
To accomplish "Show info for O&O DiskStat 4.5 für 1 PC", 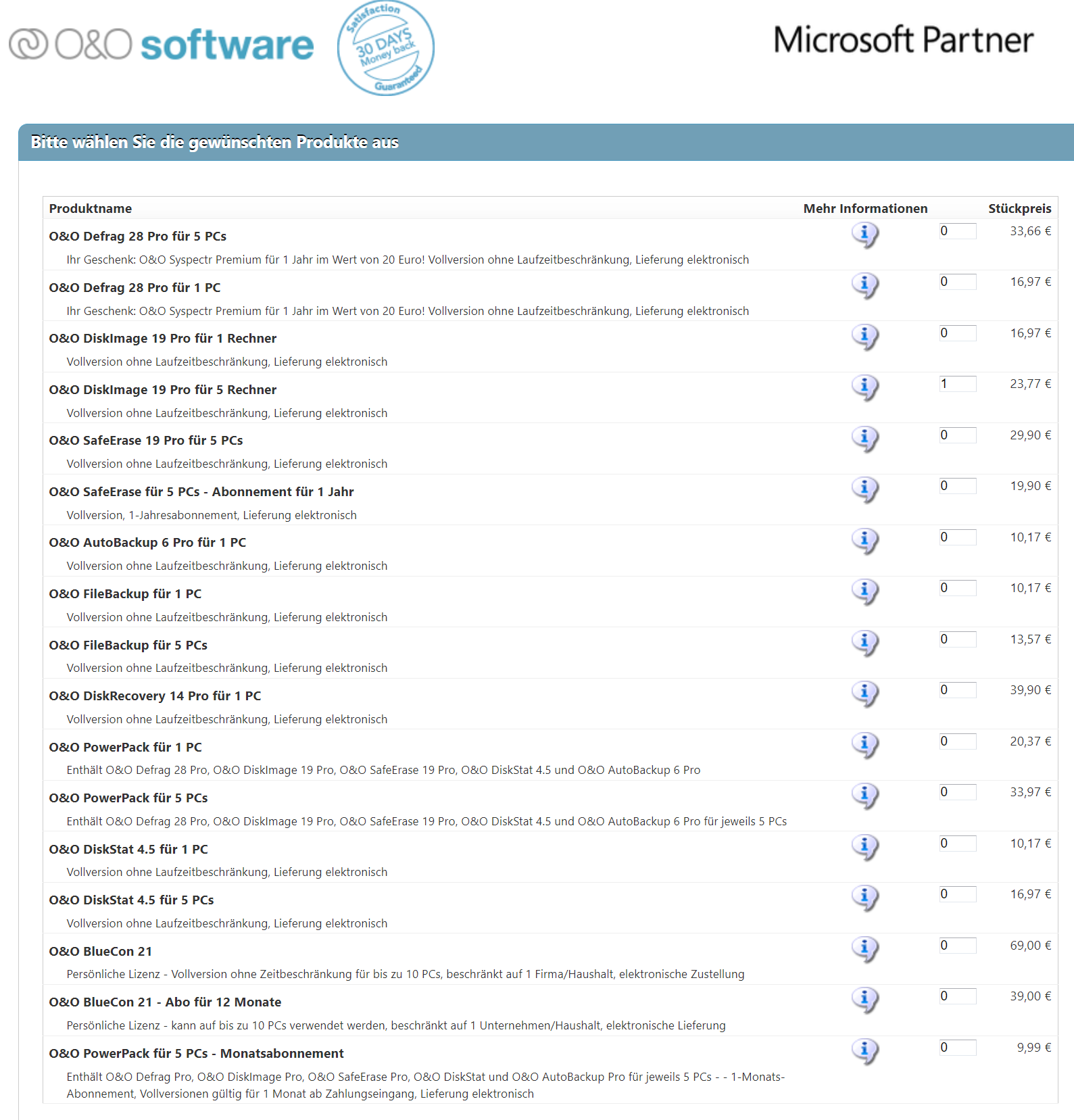I will click(864, 848).
